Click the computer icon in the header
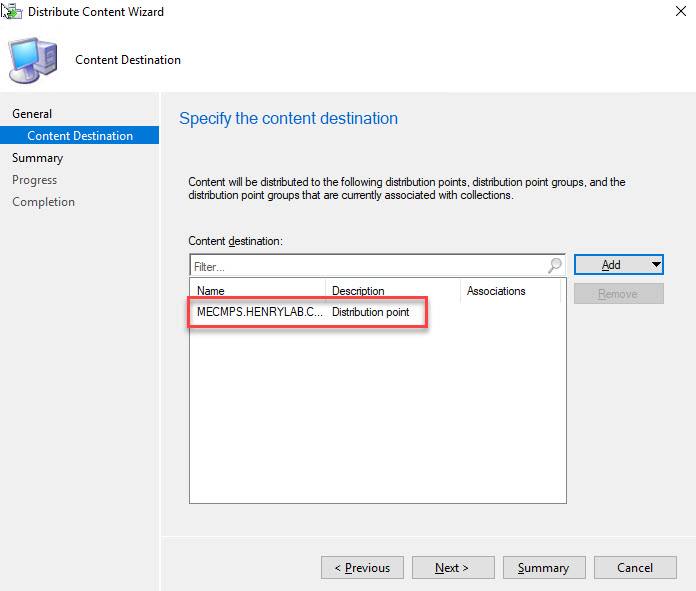This screenshot has width=696, height=591. pos(35,59)
